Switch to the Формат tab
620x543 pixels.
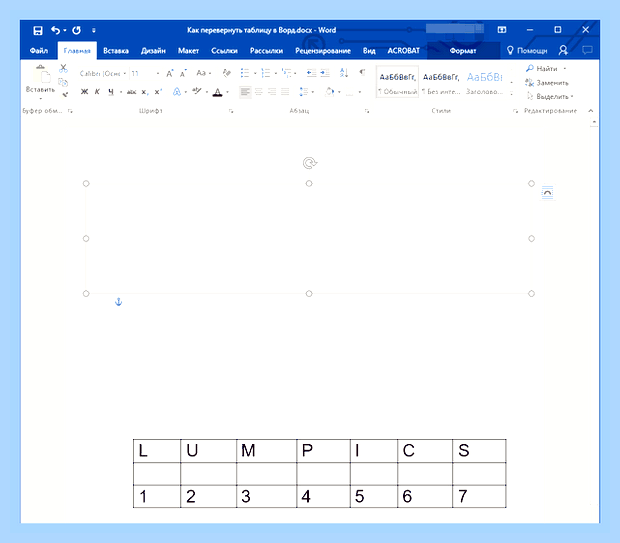click(x=463, y=51)
